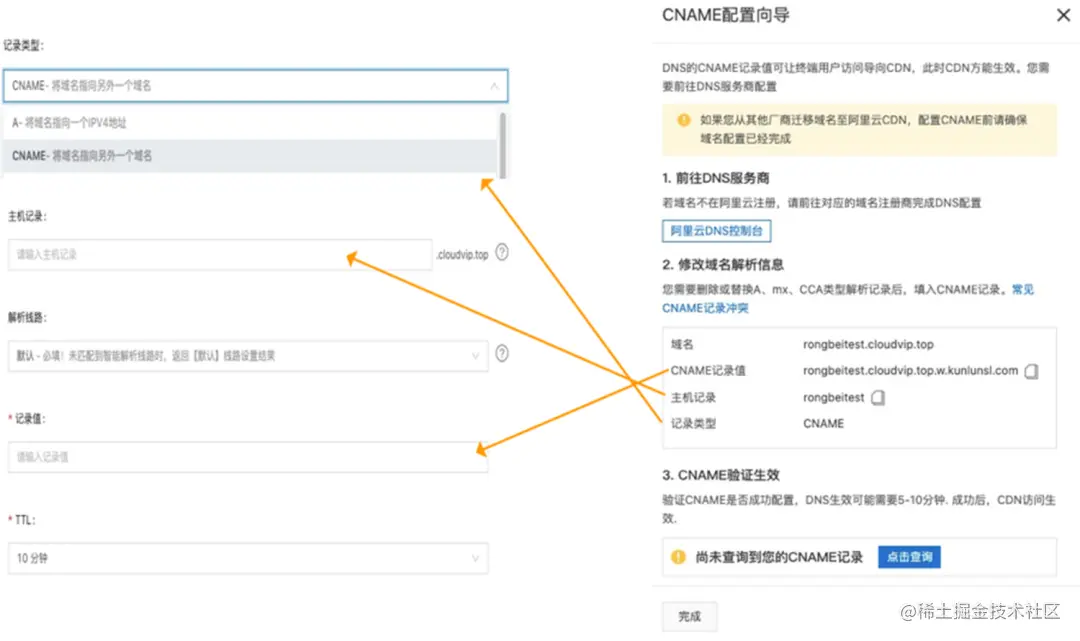This screenshot has height=641, width=1080.
Task: Click heading 1. 前往DNS服务商
Action: (716, 178)
